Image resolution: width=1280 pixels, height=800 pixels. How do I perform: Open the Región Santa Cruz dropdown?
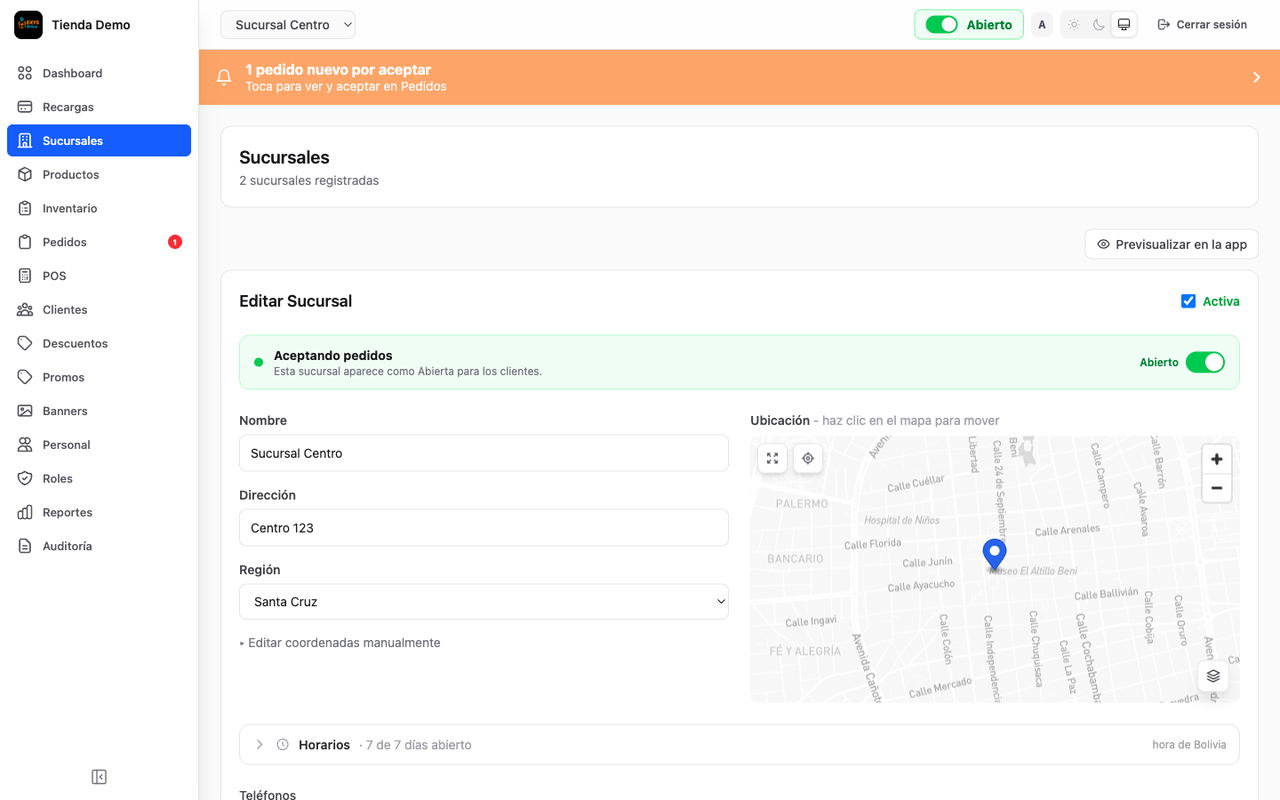pyautogui.click(x=484, y=602)
